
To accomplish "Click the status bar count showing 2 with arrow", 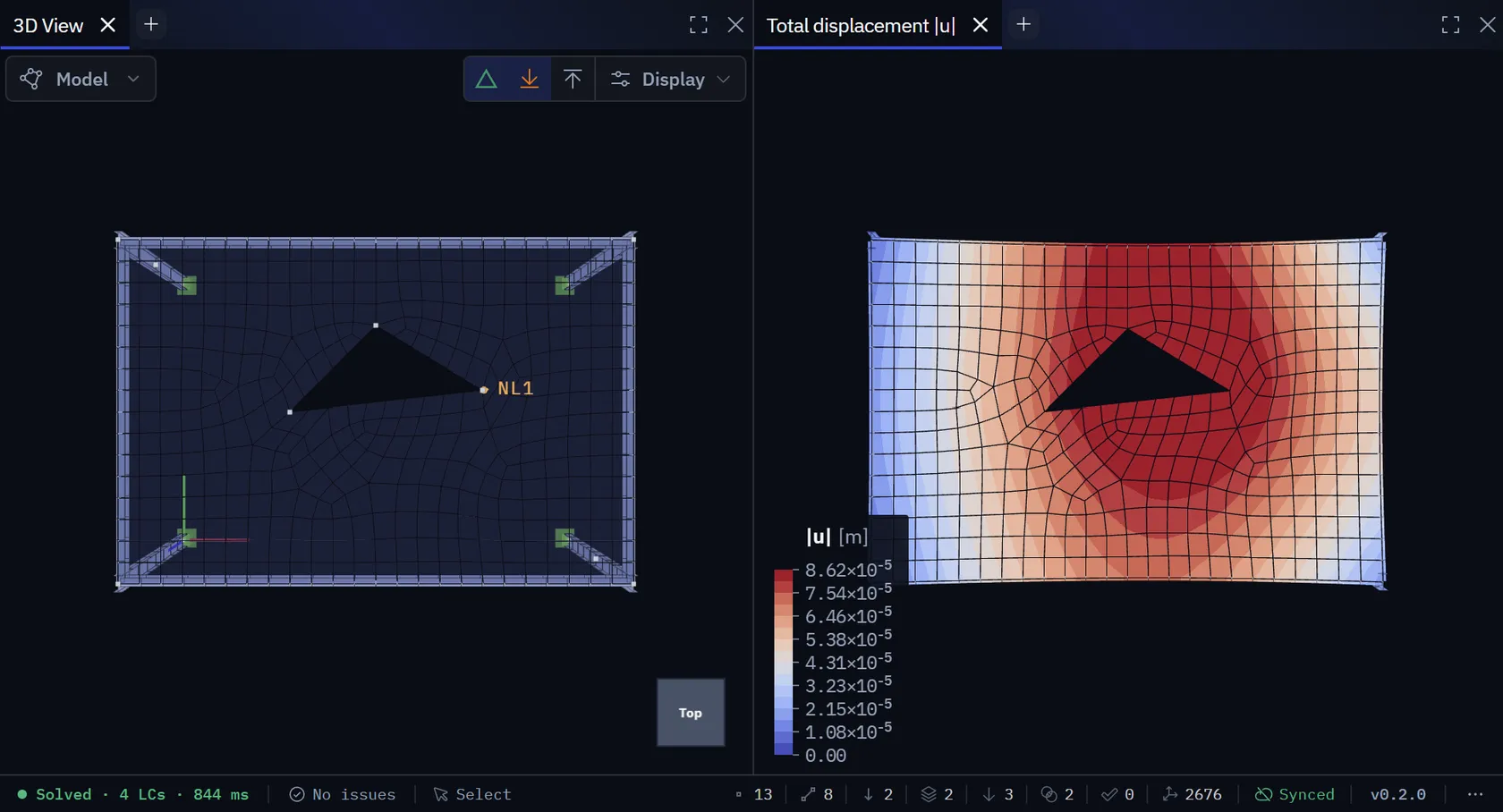I will pos(878,794).
